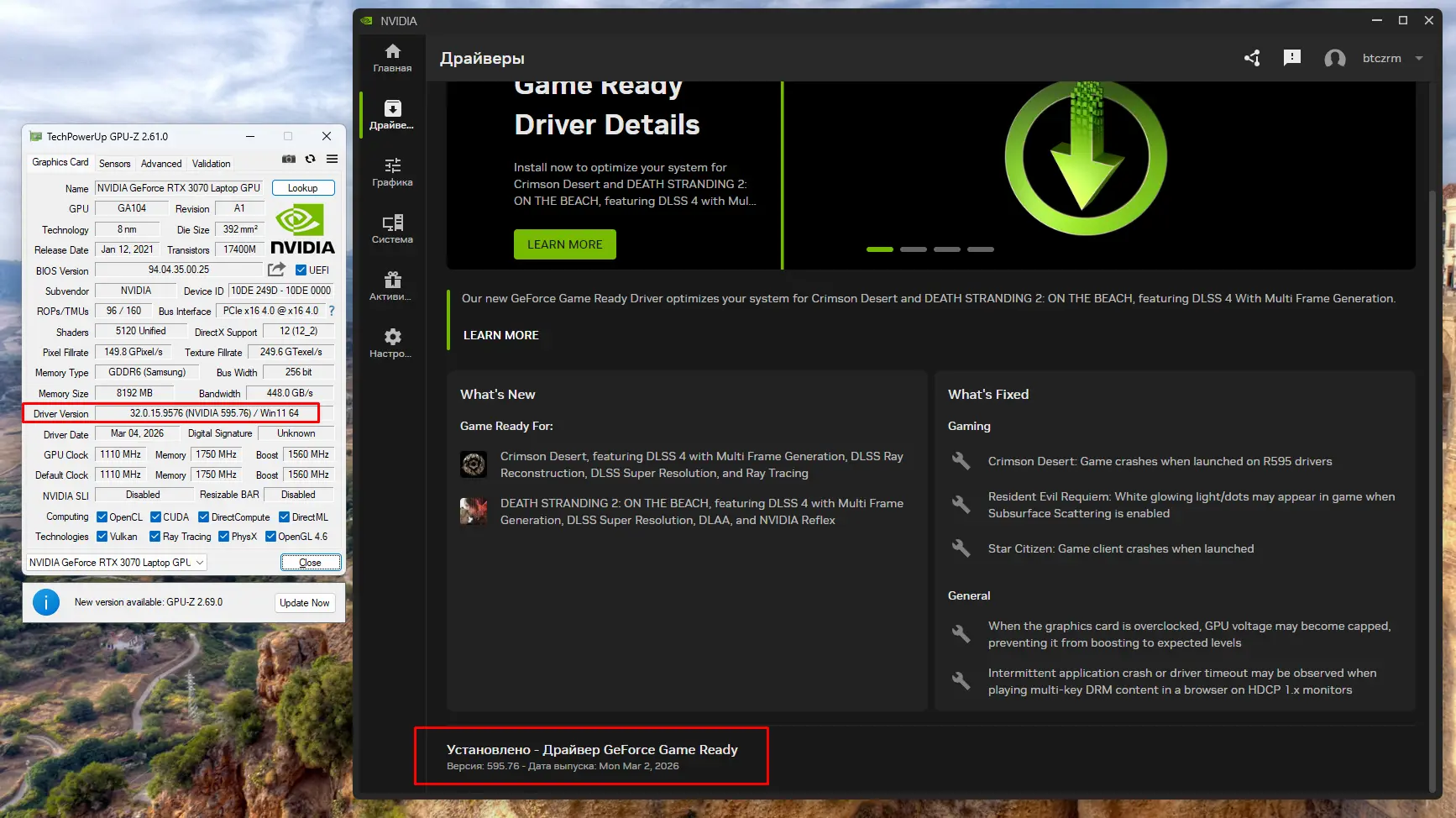The width and height of the screenshot is (1456, 818).
Task: Click the Lookup button in GPU-Z
Action: [303, 188]
